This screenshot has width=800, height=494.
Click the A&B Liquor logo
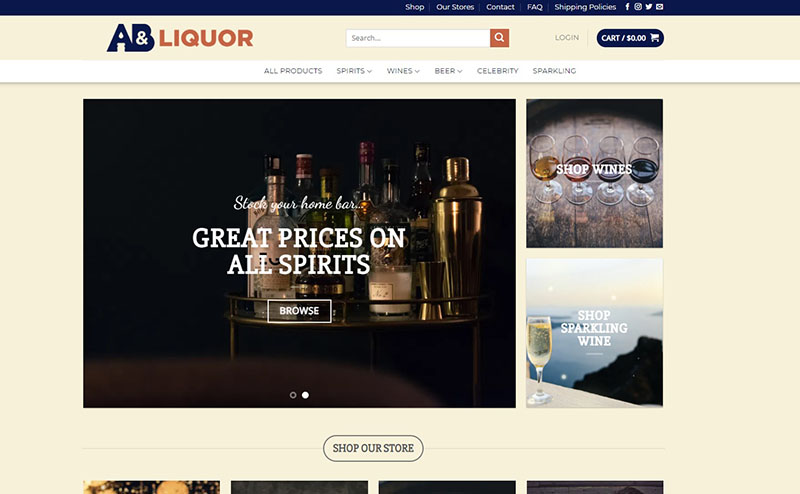pos(180,38)
